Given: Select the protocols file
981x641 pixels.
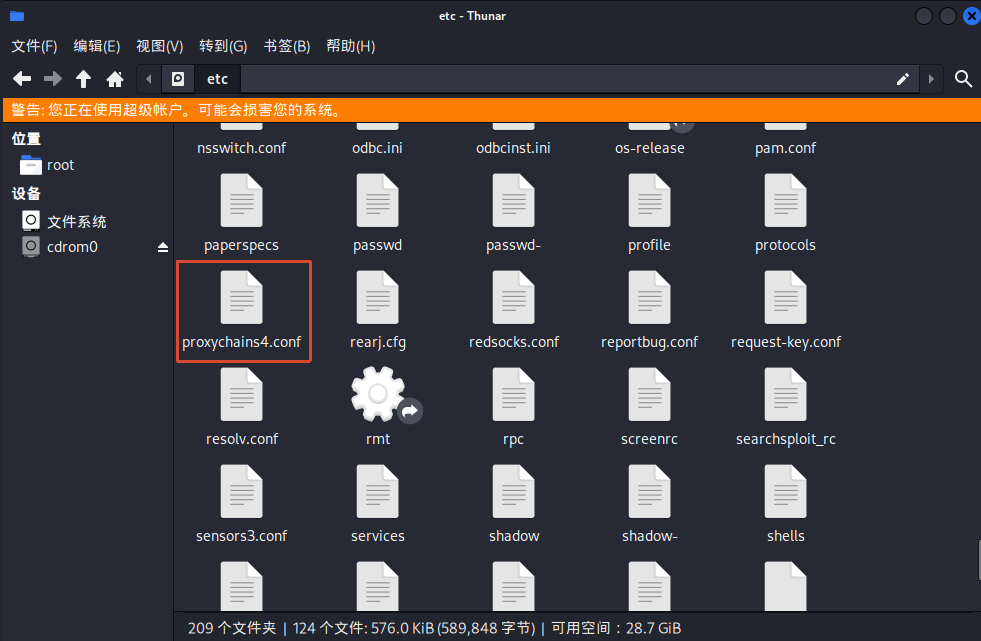Looking at the screenshot, I should click(786, 213).
